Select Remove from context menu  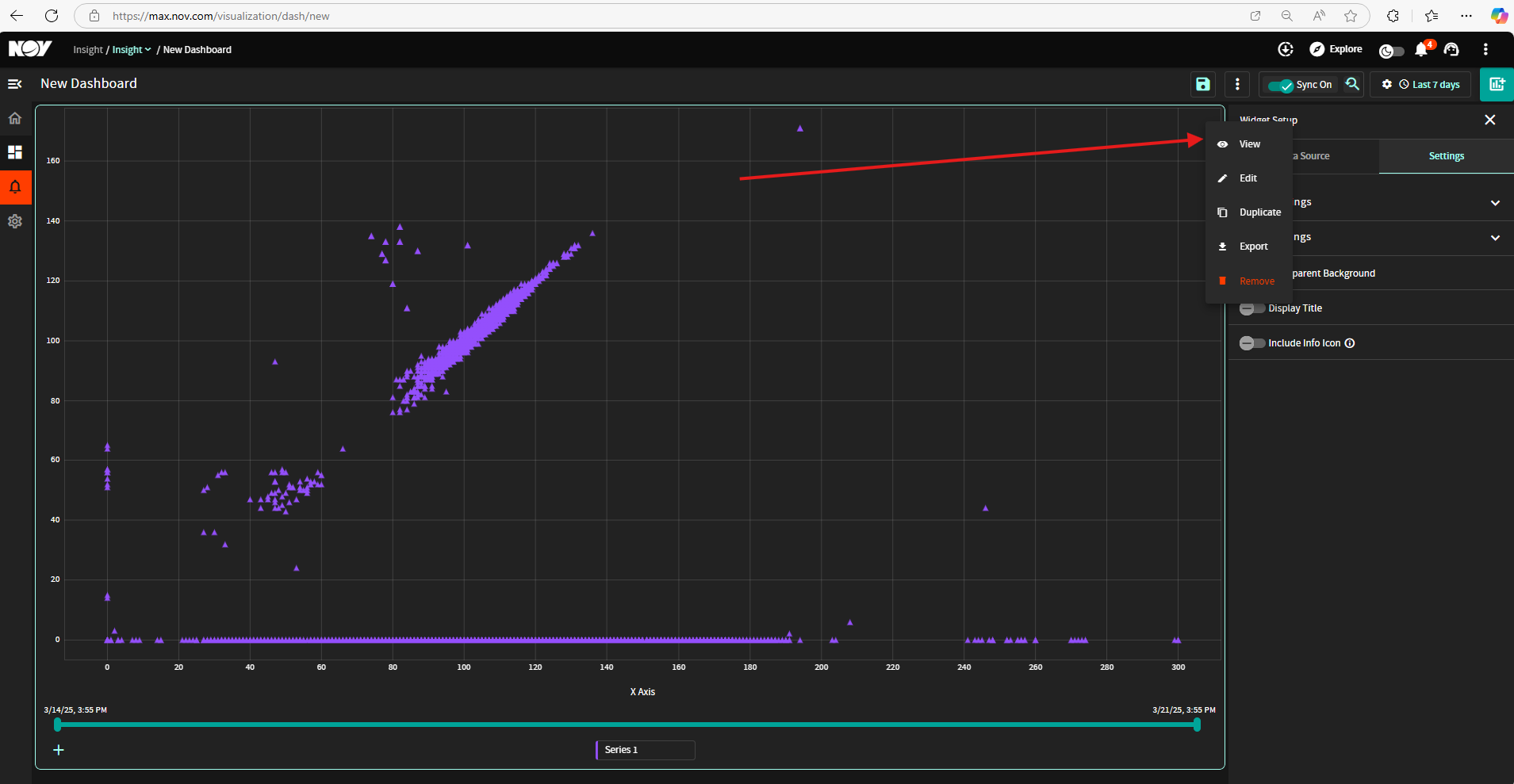pyautogui.click(x=1248, y=281)
